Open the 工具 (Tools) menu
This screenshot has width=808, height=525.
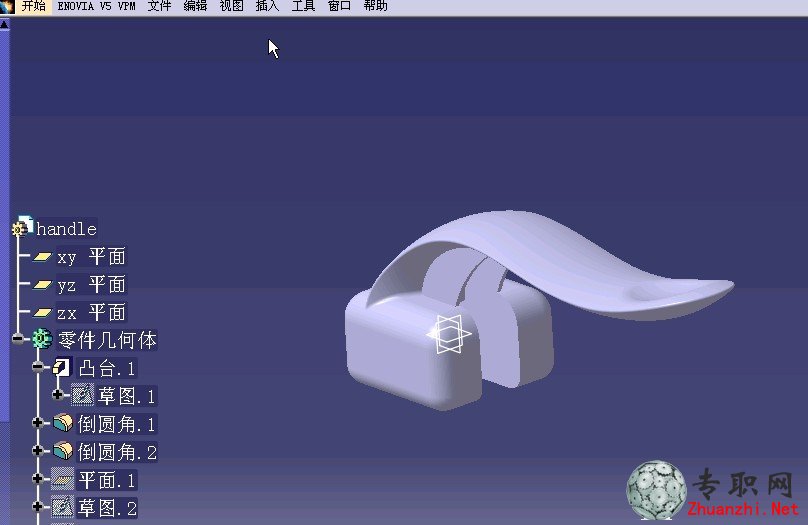303,6
